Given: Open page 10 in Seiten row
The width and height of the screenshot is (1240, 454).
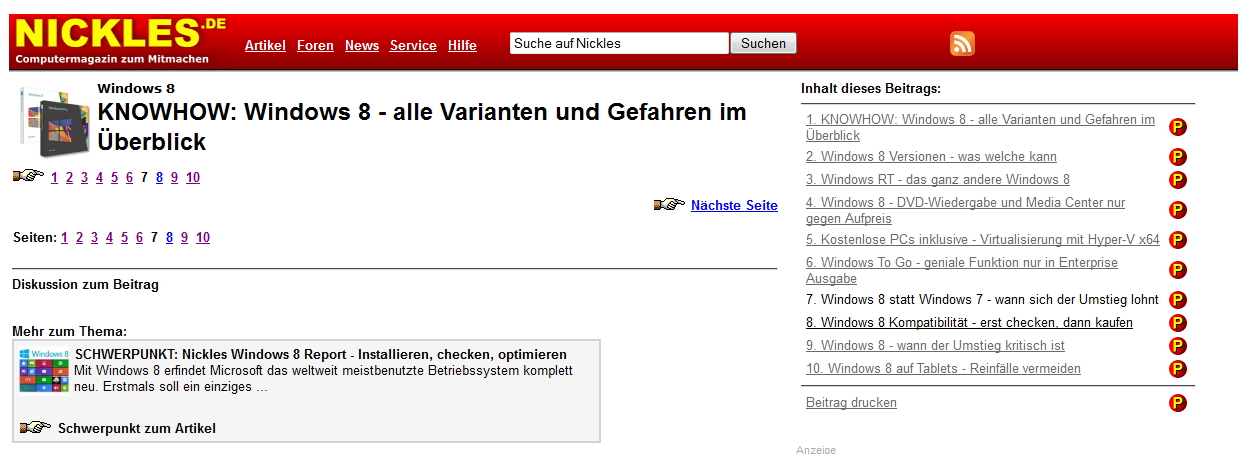Looking at the screenshot, I should (203, 237).
